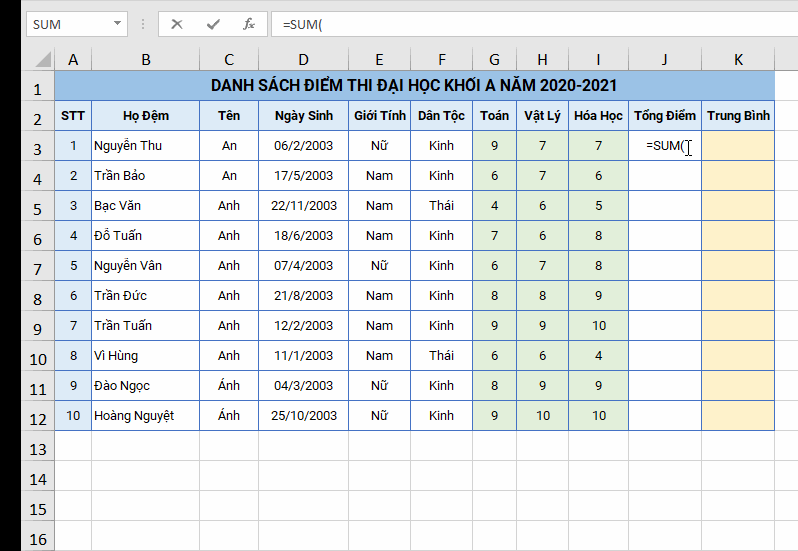
Task: Click the date 07/4/2003
Action: pyautogui.click(x=304, y=266)
